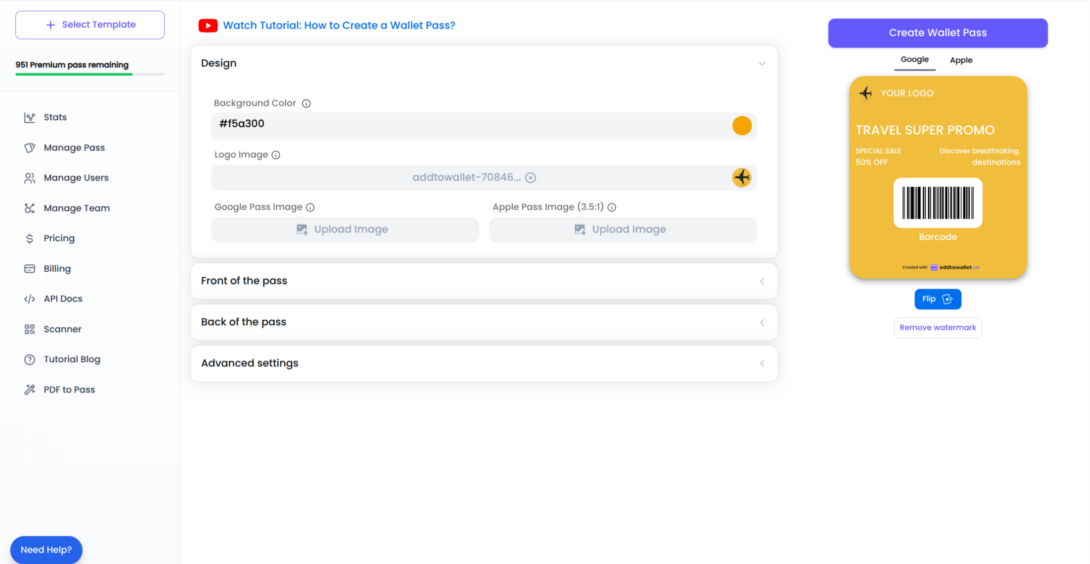Click the Stats chart icon in sidebar
Image resolution: width=1090 pixels, height=564 pixels.
point(29,118)
